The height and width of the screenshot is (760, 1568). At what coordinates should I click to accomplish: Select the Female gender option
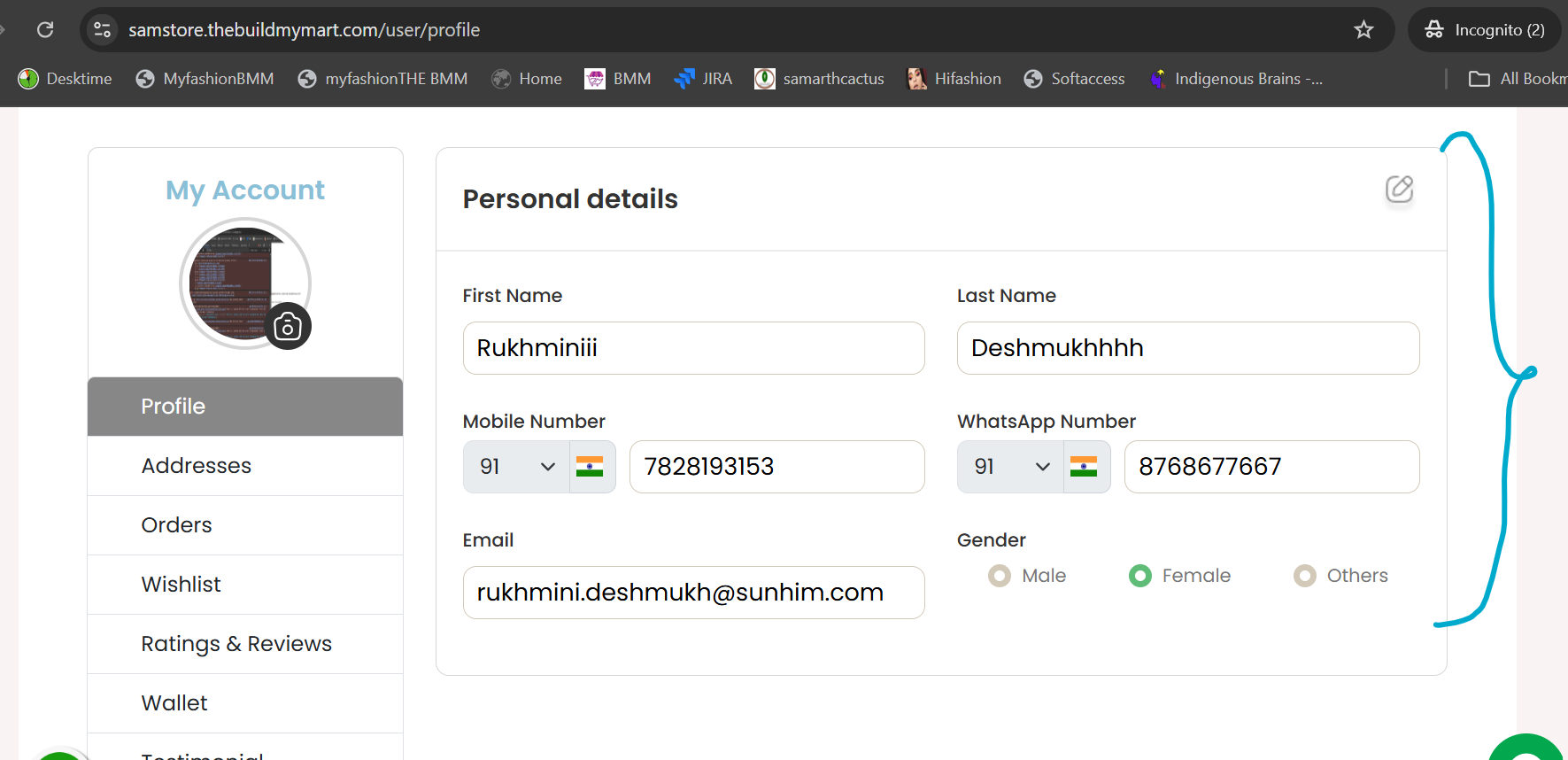pyautogui.click(x=1140, y=576)
